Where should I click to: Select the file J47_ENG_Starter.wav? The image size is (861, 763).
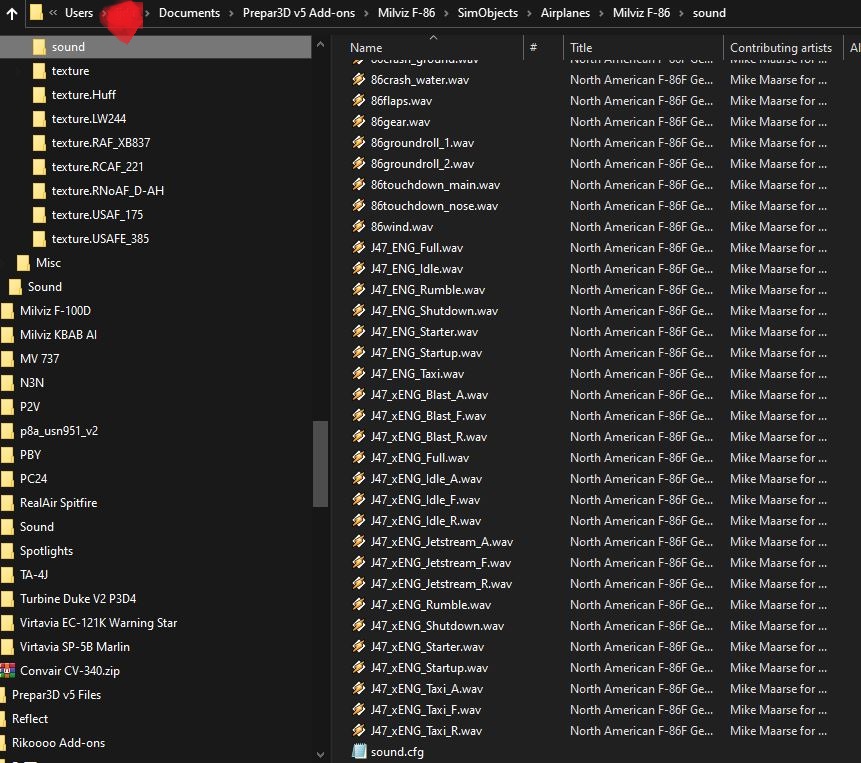(424, 332)
